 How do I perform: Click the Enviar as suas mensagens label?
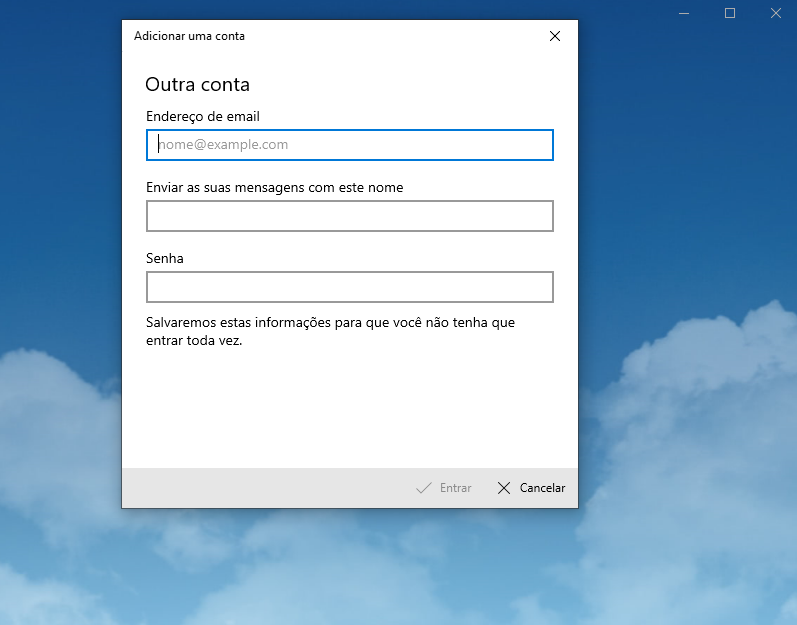(x=274, y=188)
